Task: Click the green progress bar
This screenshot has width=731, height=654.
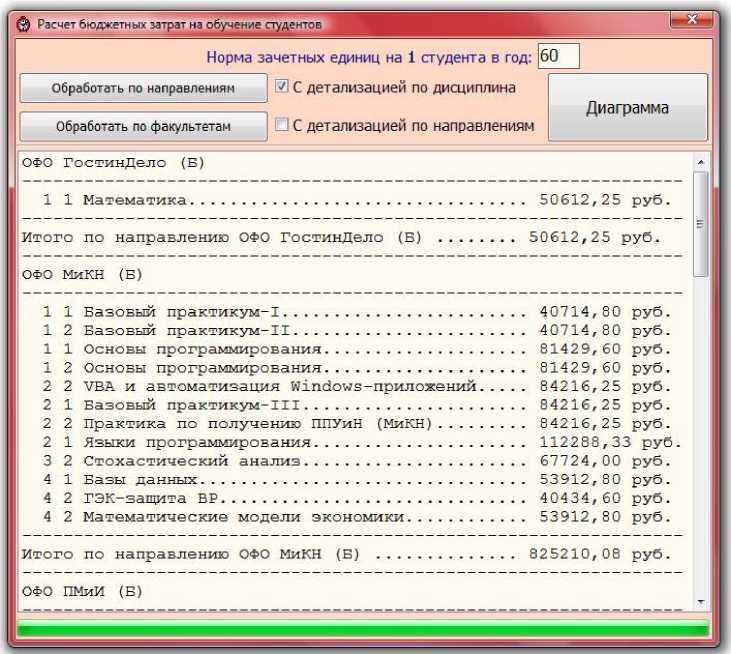Action: 363,629
